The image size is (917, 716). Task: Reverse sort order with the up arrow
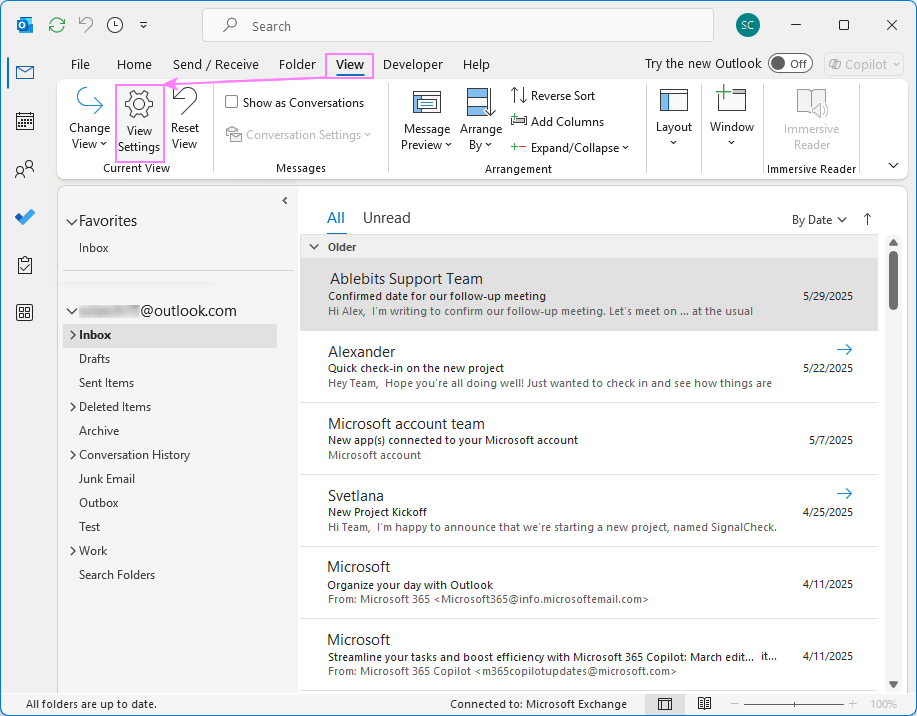coord(867,219)
